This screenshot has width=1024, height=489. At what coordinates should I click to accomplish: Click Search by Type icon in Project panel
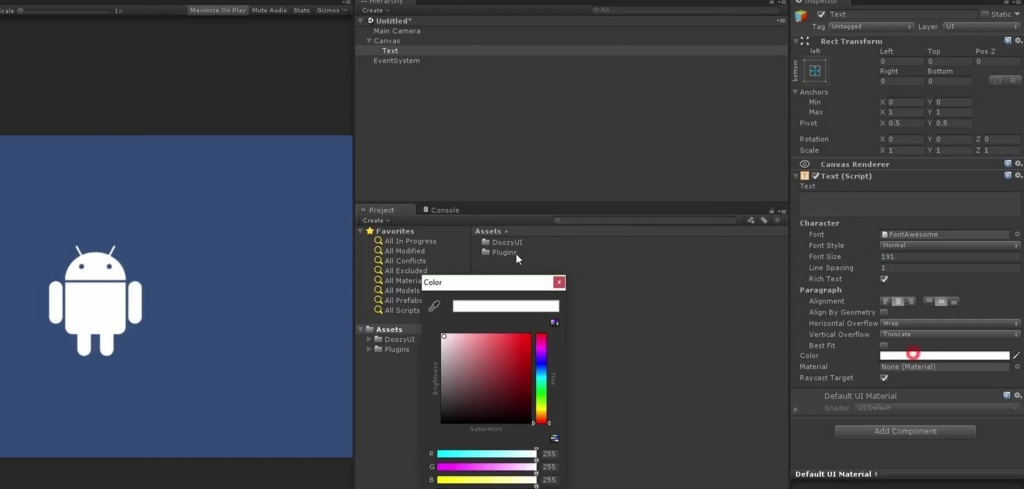pyautogui.click(x=751, y=221)
